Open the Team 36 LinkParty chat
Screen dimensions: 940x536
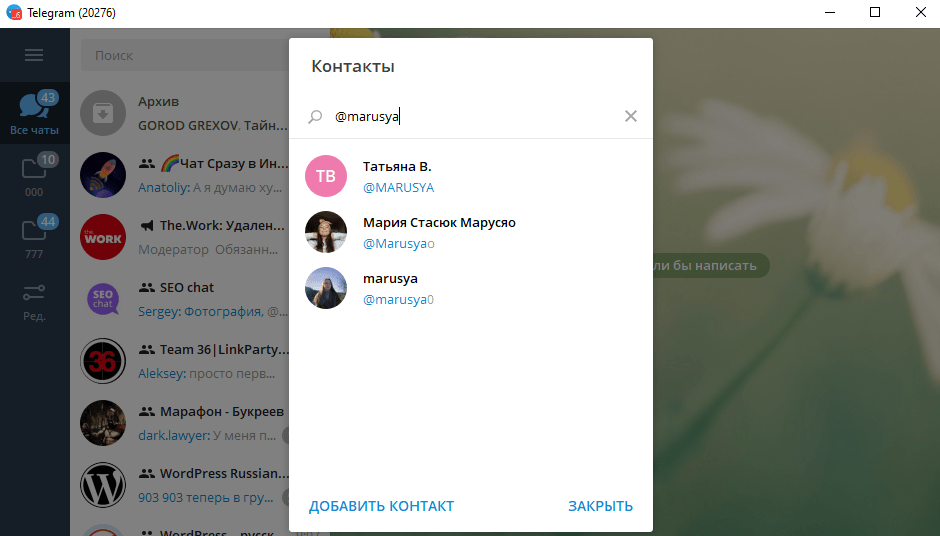tap(180, 361)
